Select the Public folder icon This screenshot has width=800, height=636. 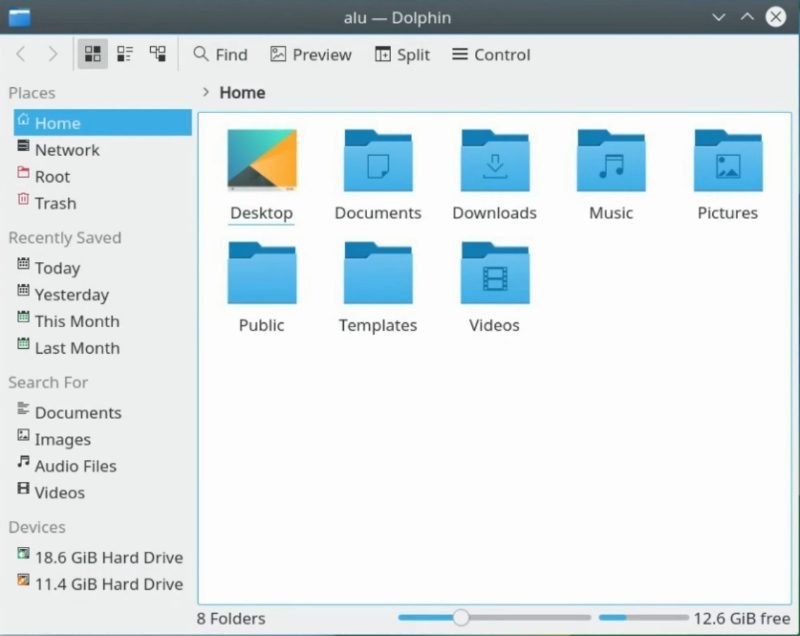coord(262,273)
